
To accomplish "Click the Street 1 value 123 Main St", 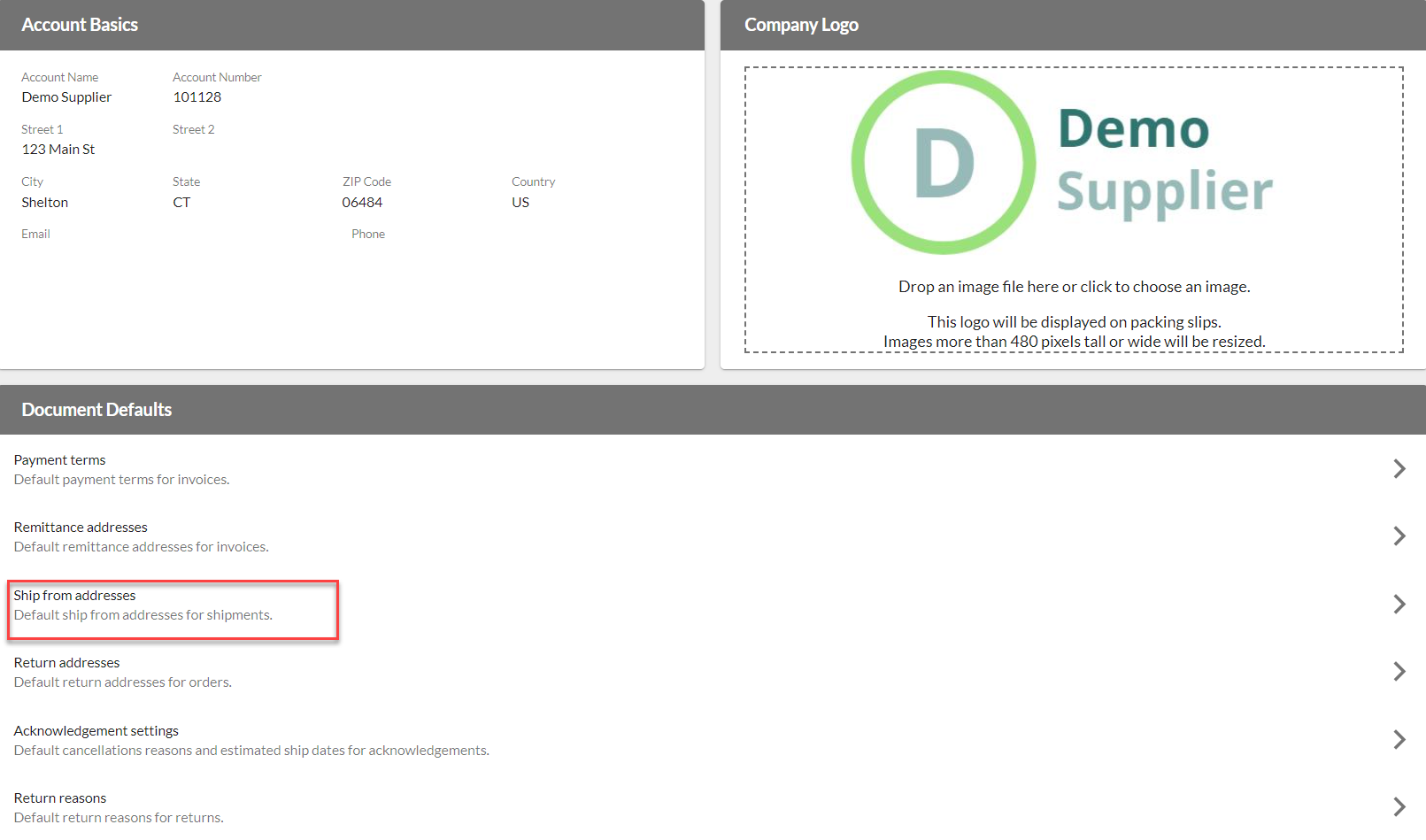I will point(58,150).
